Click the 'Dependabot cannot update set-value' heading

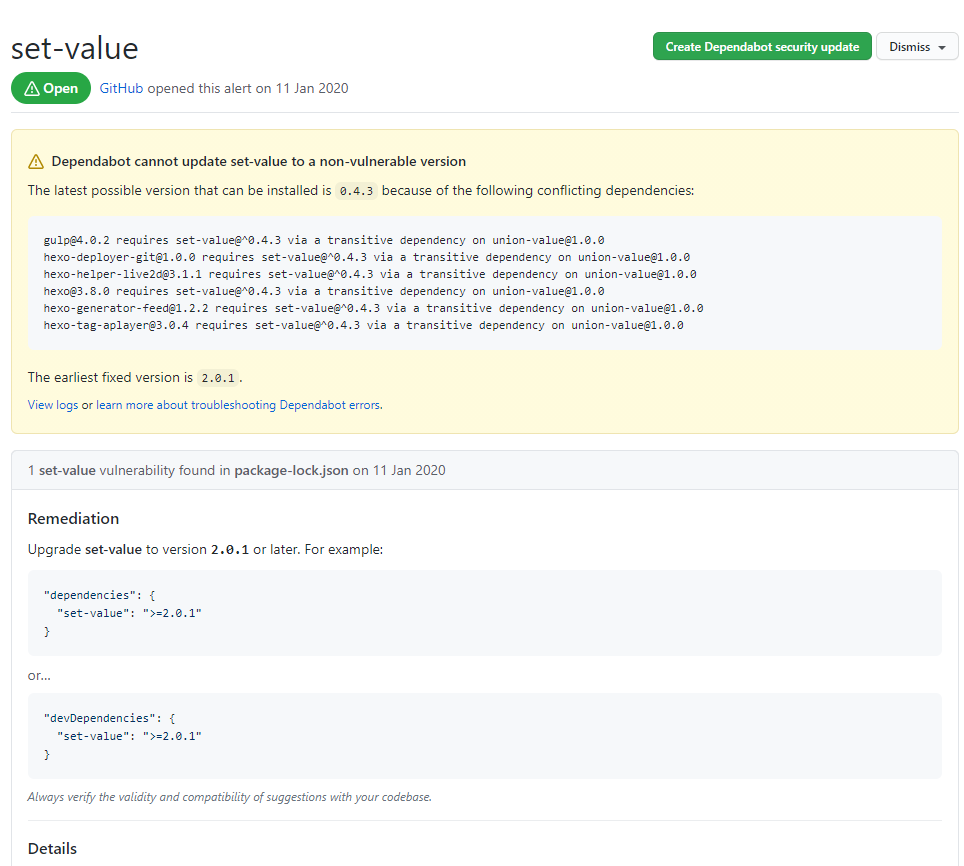[x=259, y=162]
